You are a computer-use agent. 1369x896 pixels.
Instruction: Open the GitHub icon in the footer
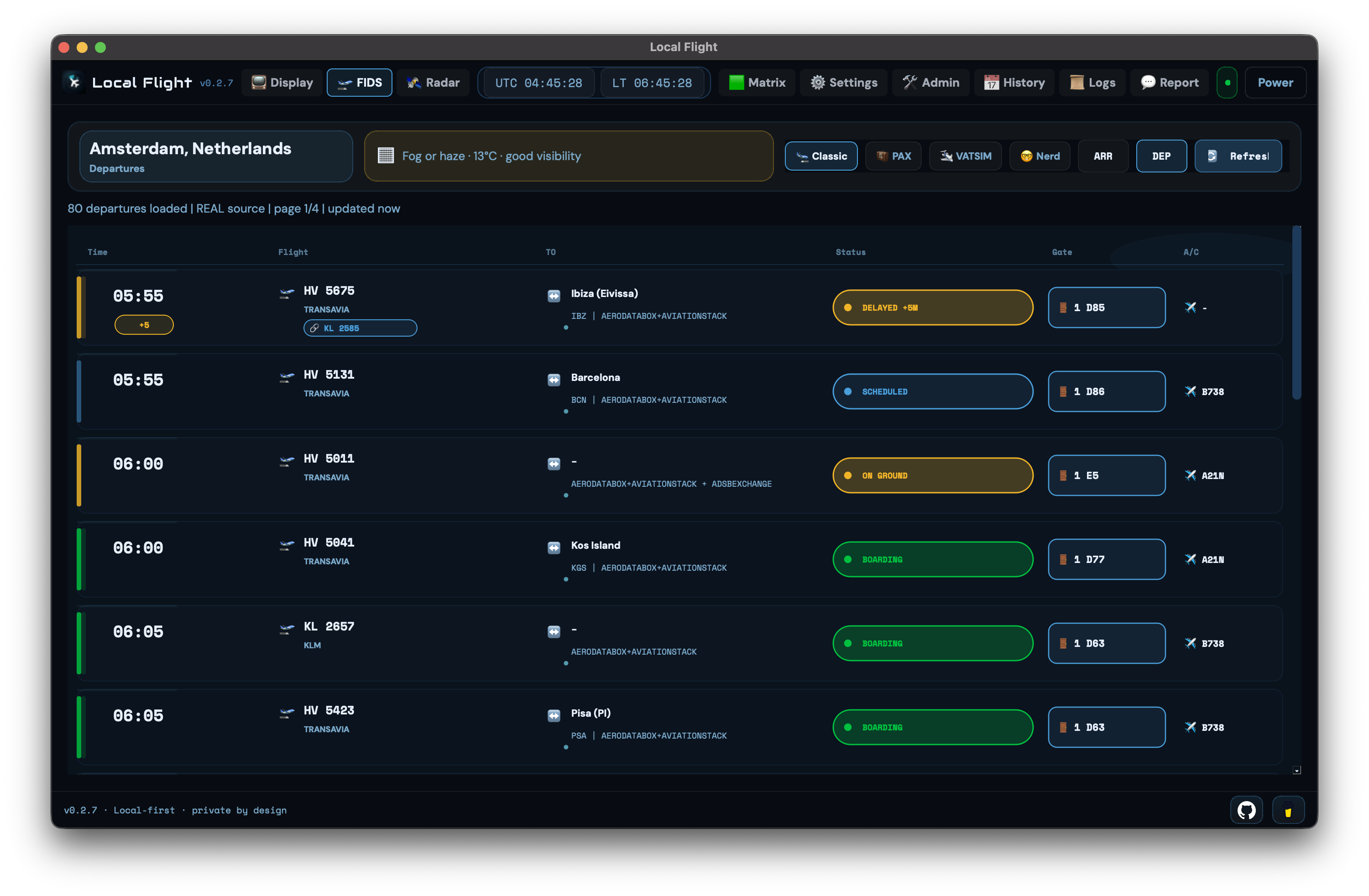click(1246, 810)
